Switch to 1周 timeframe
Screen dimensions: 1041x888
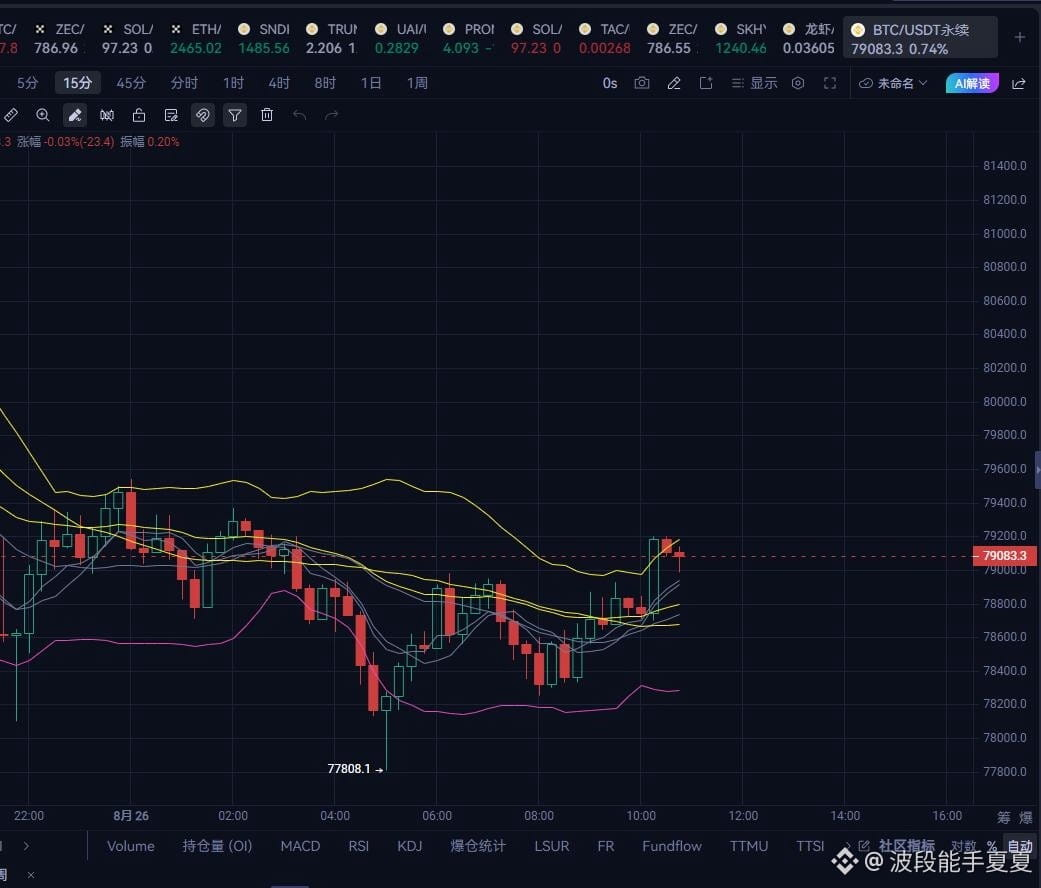pyautogui.click(x=417, y=83)
